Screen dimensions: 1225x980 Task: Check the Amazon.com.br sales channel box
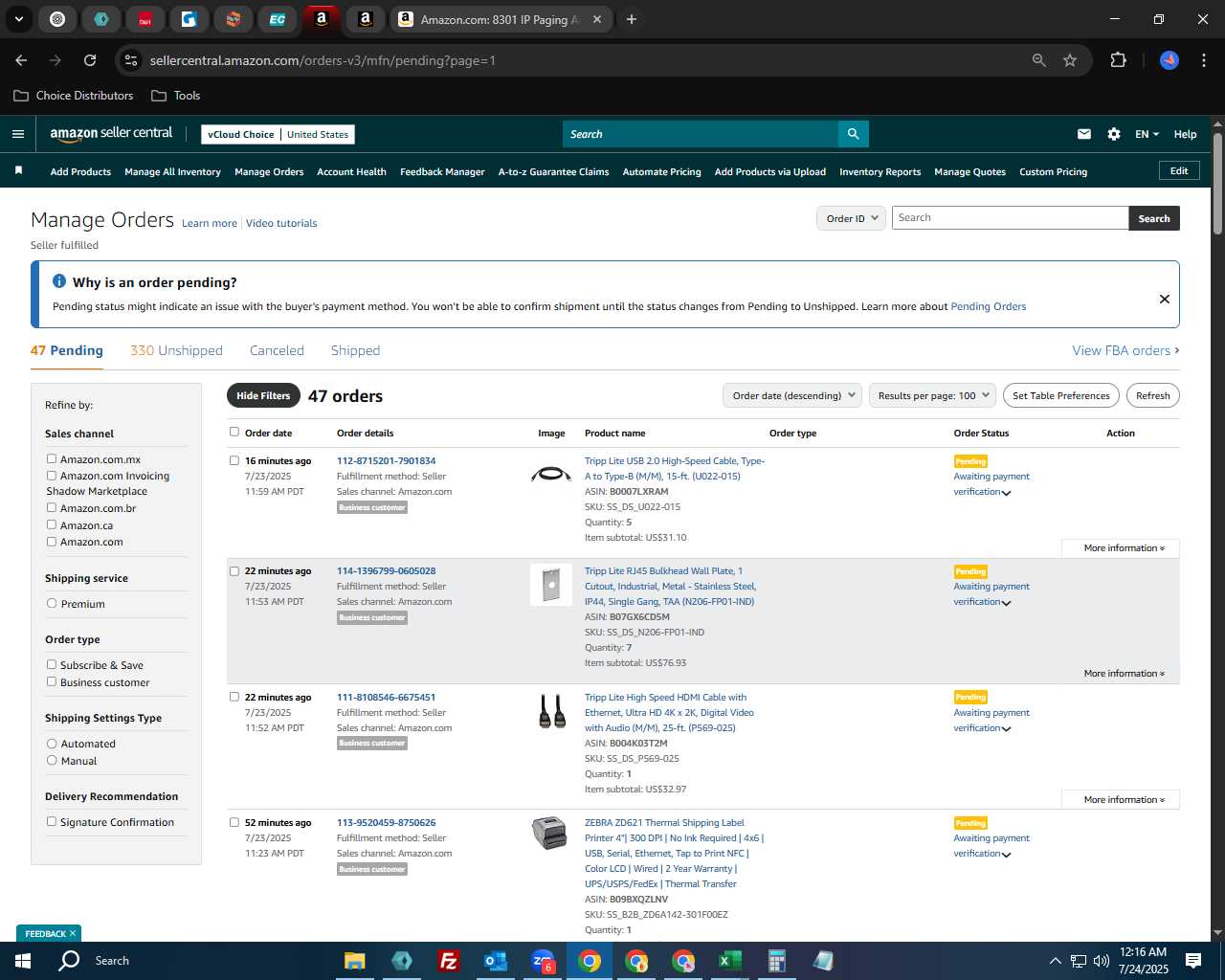pos(52,508)
